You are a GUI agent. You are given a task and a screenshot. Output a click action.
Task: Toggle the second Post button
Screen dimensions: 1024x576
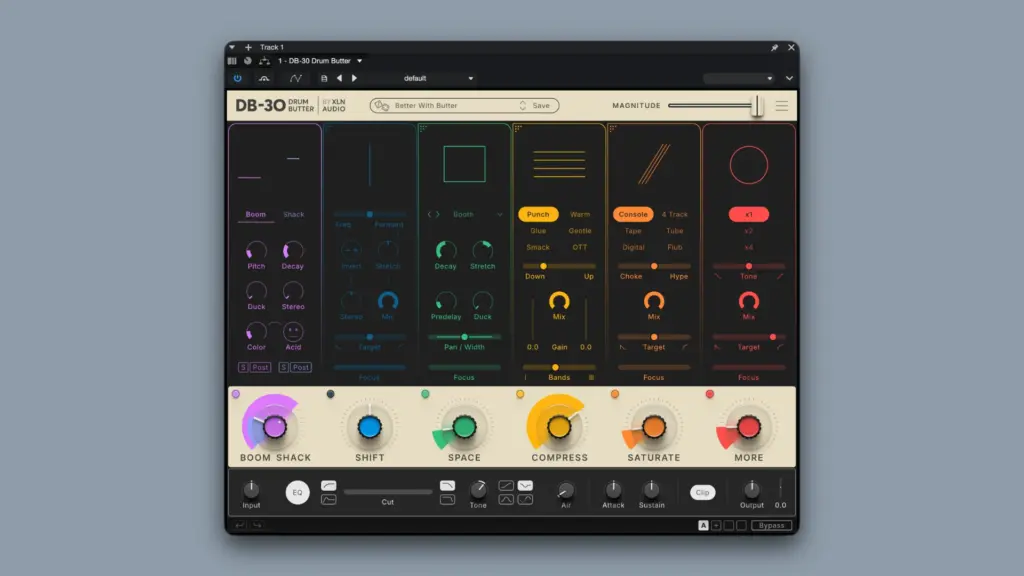[x=300, y=368]
